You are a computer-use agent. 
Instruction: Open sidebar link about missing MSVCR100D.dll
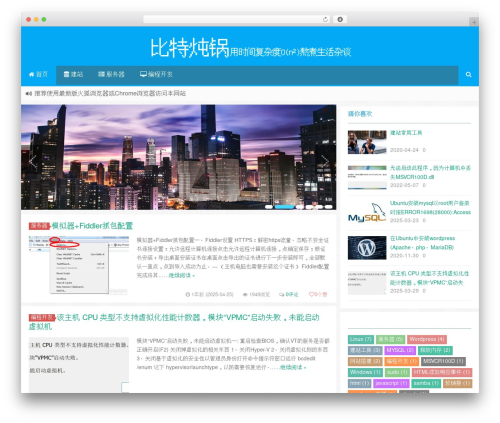pos(430,172)
